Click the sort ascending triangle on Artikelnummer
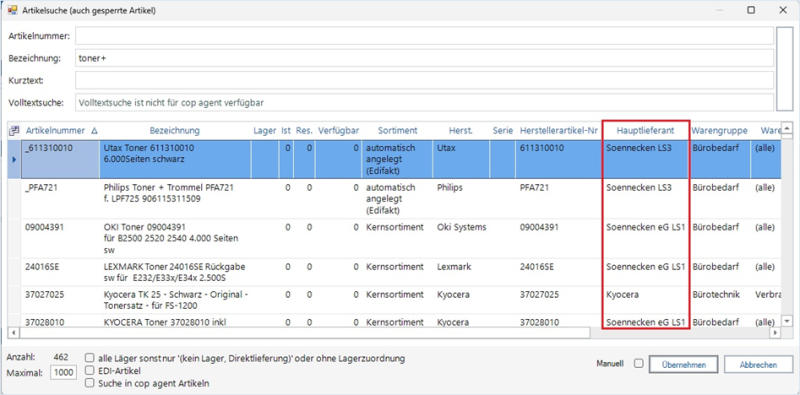 click(94, 131)
